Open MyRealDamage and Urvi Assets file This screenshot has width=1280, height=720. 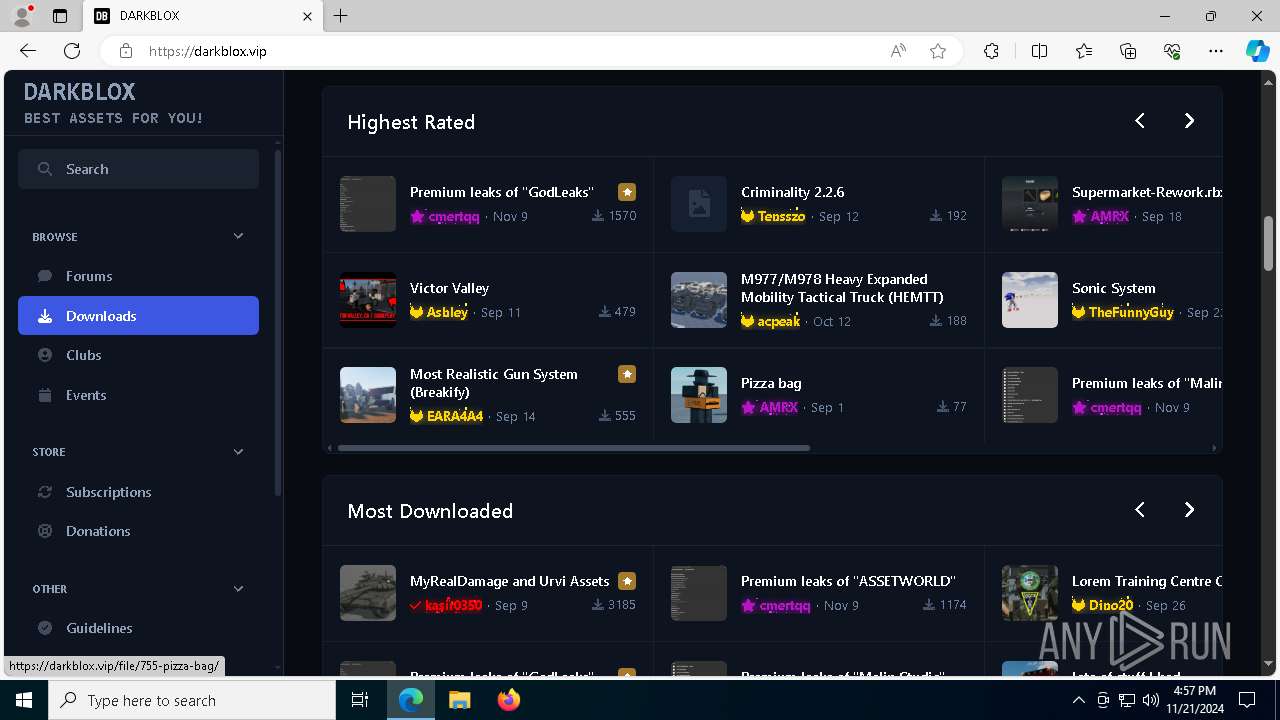coord(509,581)
